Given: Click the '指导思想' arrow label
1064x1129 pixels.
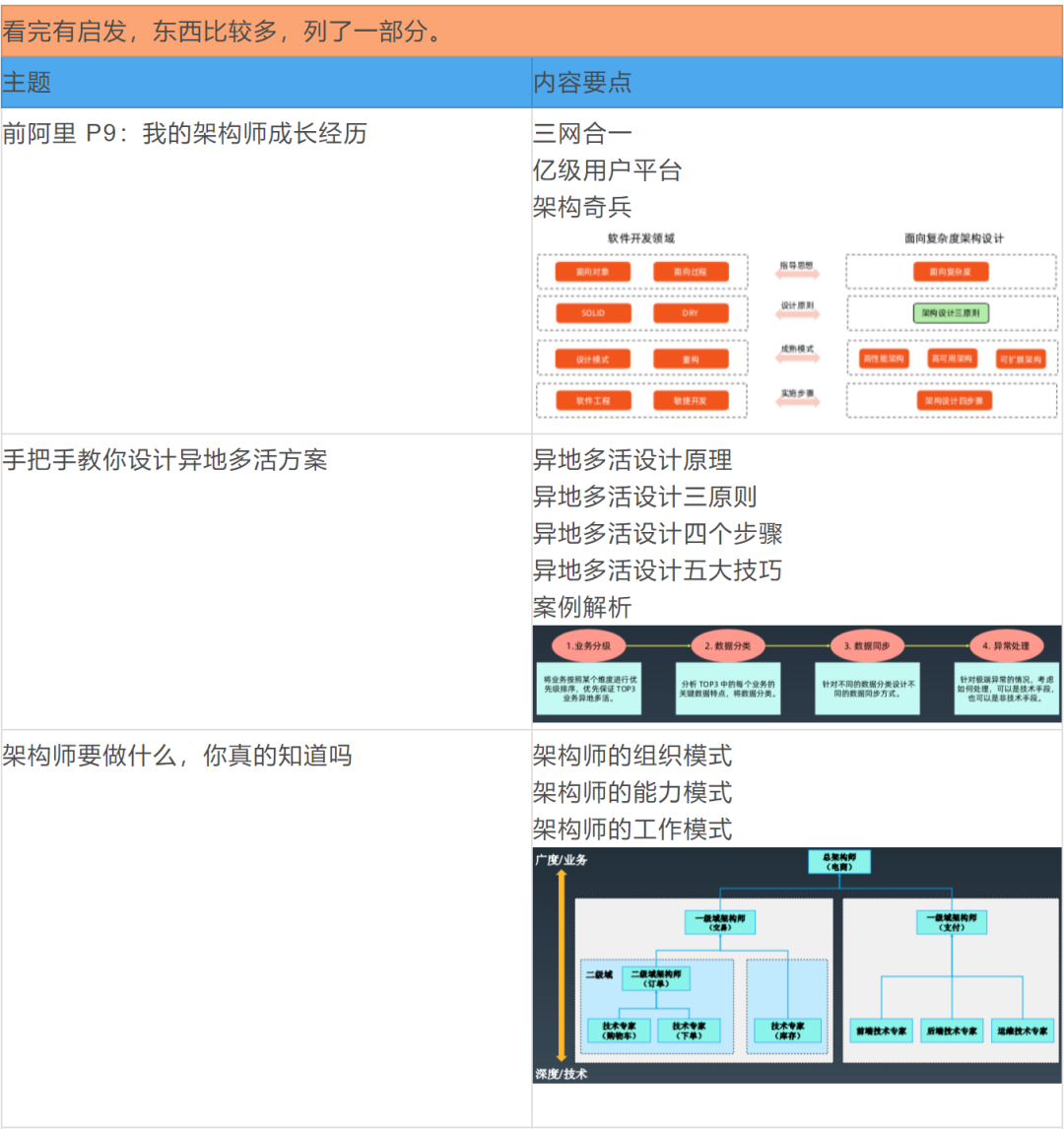Looking at the screenshot, I should (797, 265).
